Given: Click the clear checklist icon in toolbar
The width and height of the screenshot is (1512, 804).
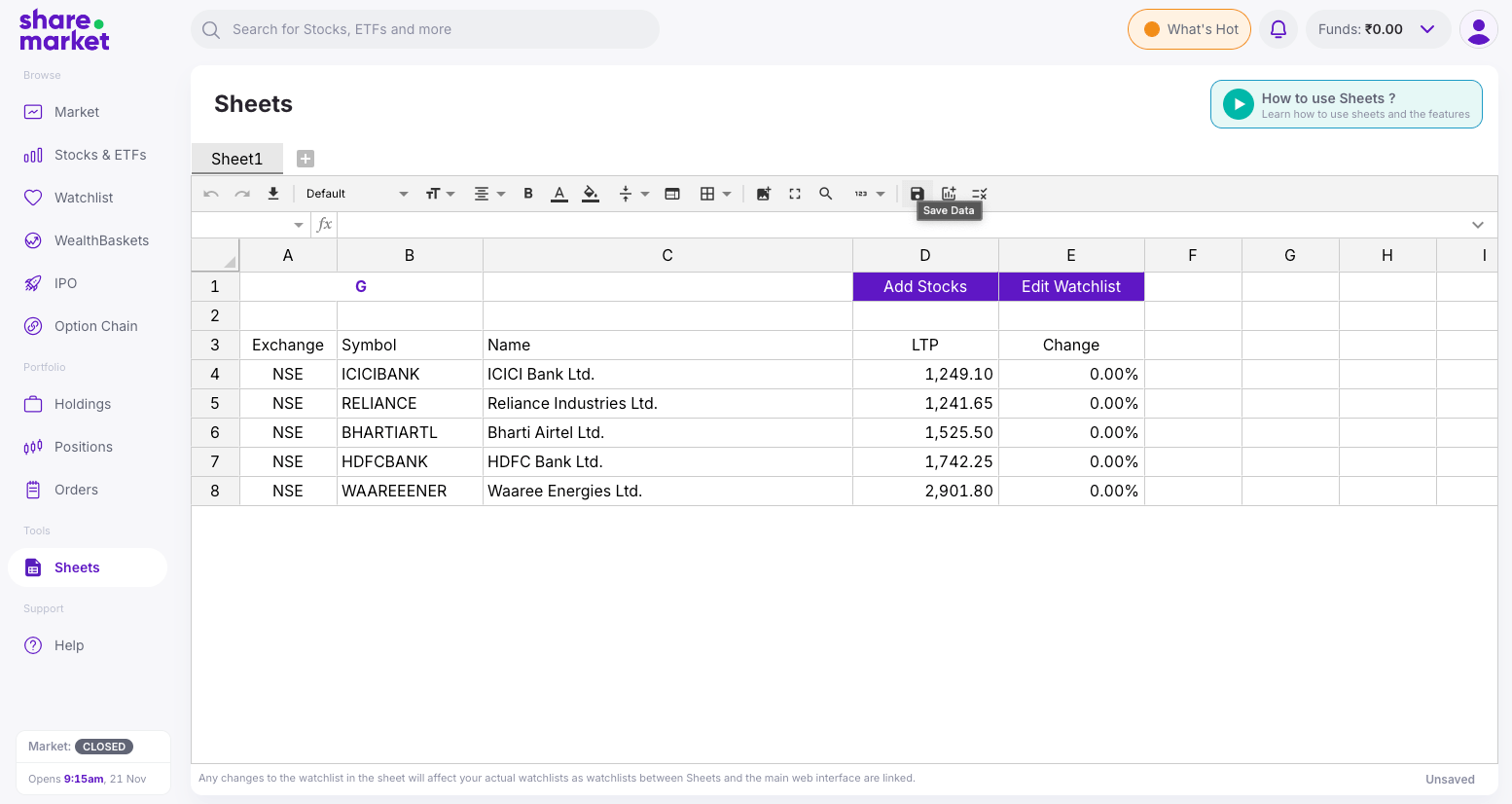Looking at the screenshot, I should (x=980, y=194).
